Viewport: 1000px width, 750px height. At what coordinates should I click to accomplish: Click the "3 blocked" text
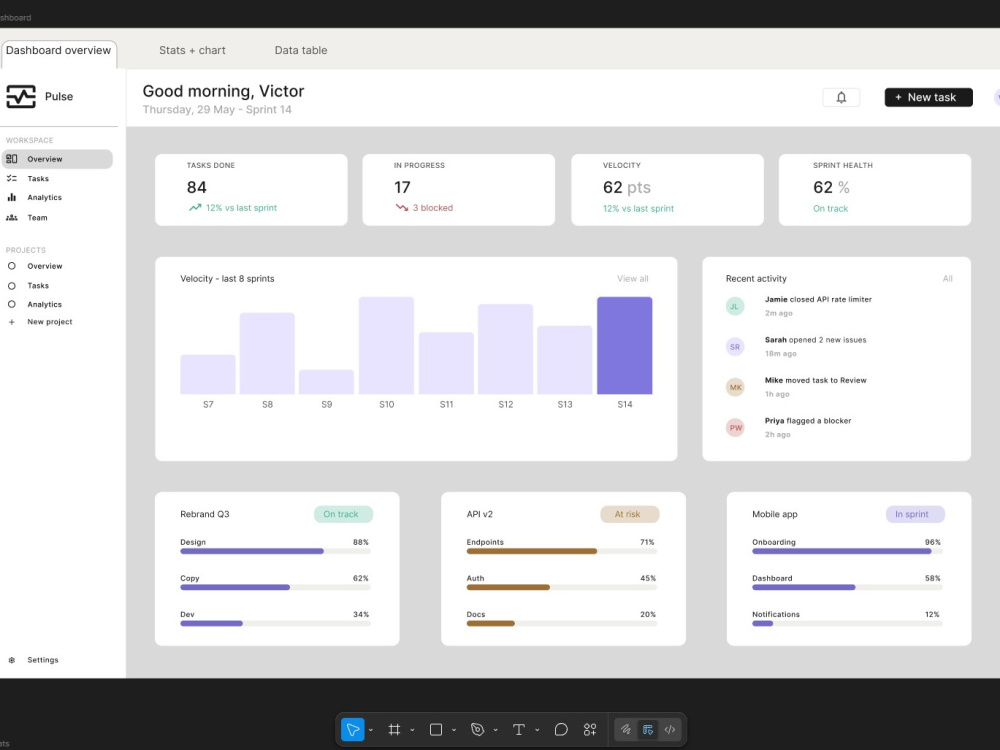[x=432, y=208]
